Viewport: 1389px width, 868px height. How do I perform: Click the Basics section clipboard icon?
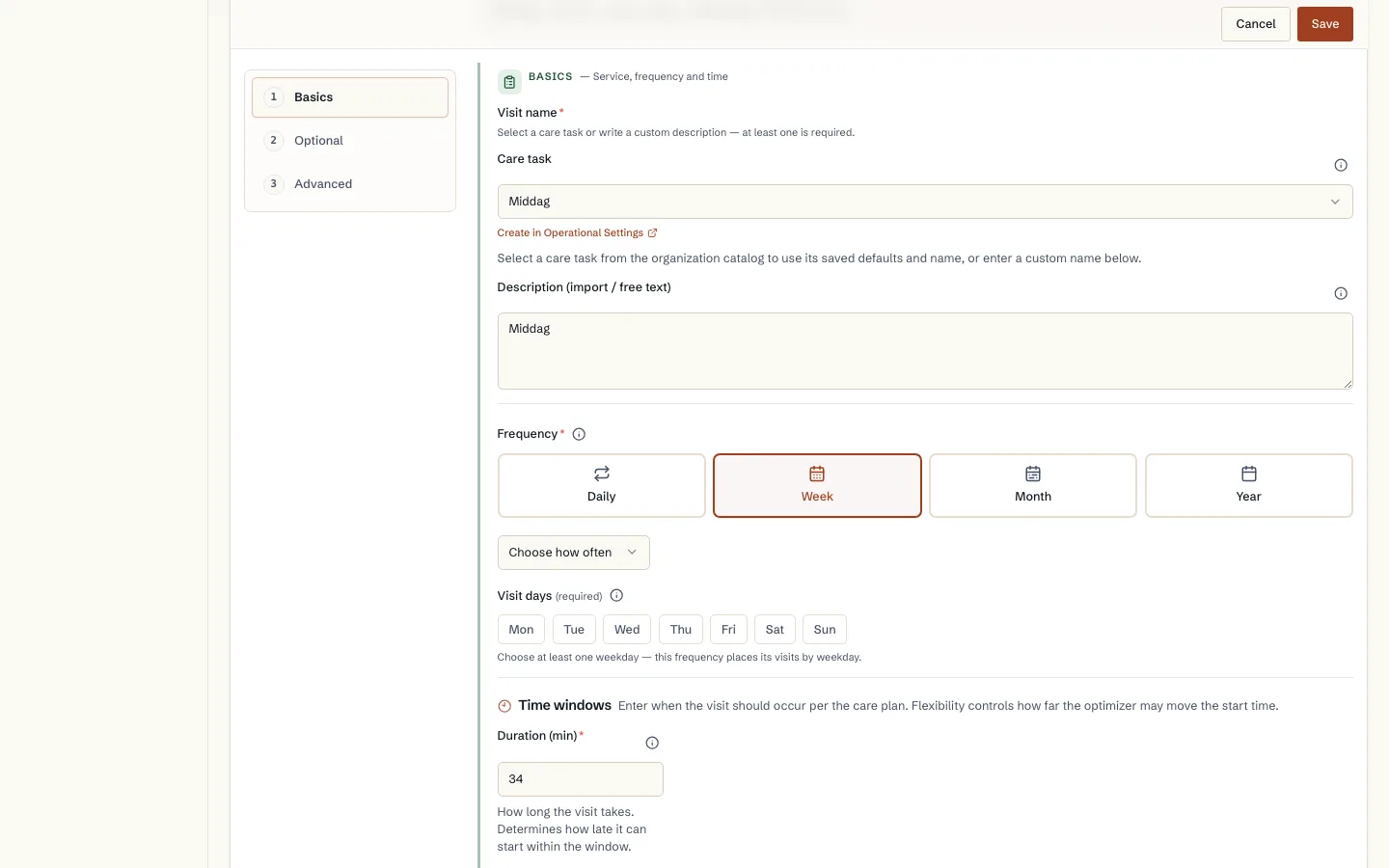tap(509, 82)
